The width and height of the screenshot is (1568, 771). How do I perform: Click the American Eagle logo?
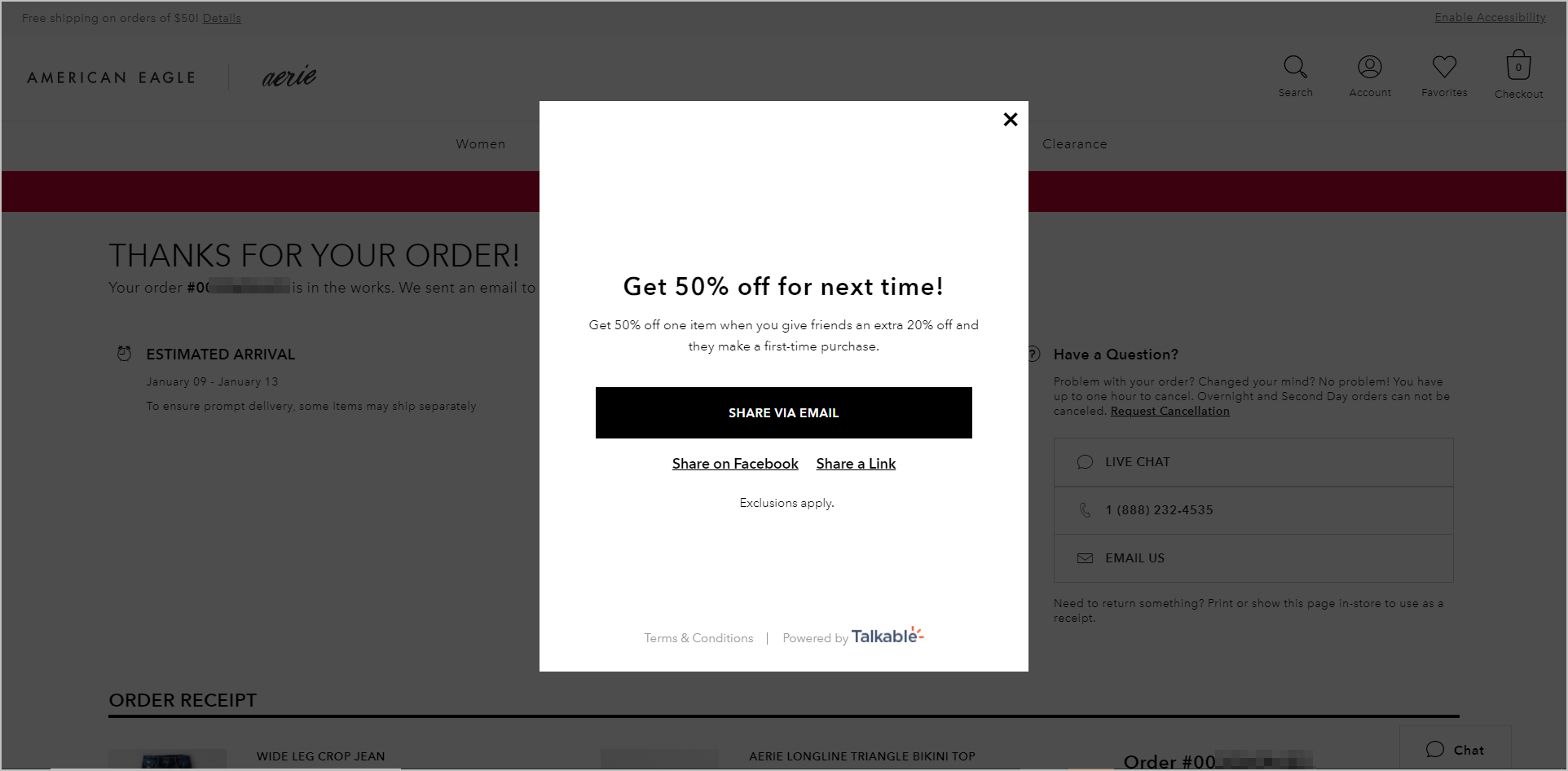[111, 77]
